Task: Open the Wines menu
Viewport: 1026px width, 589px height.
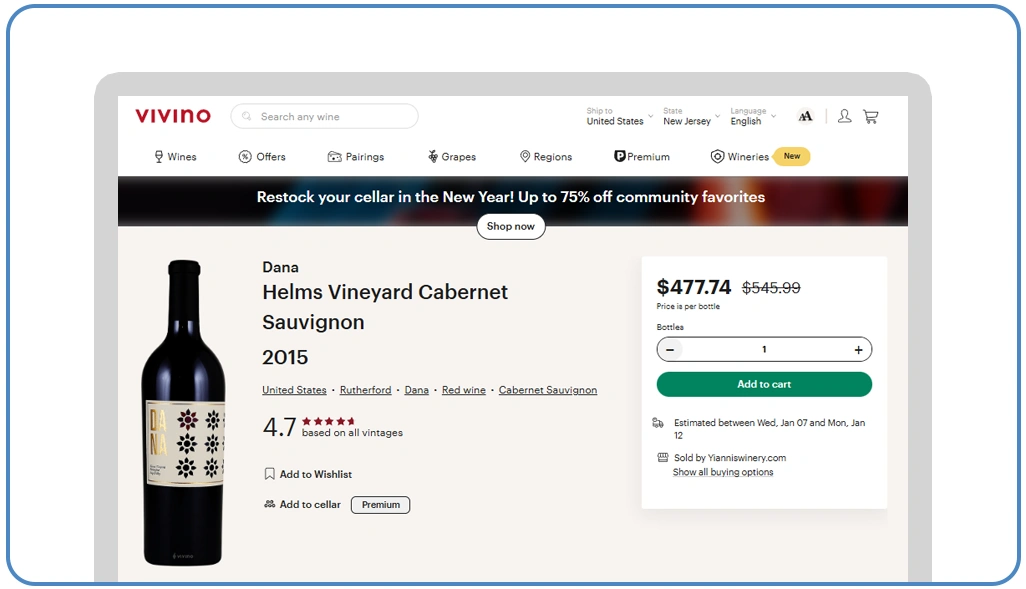Action: pyautogui.click(x=175, y=157)
